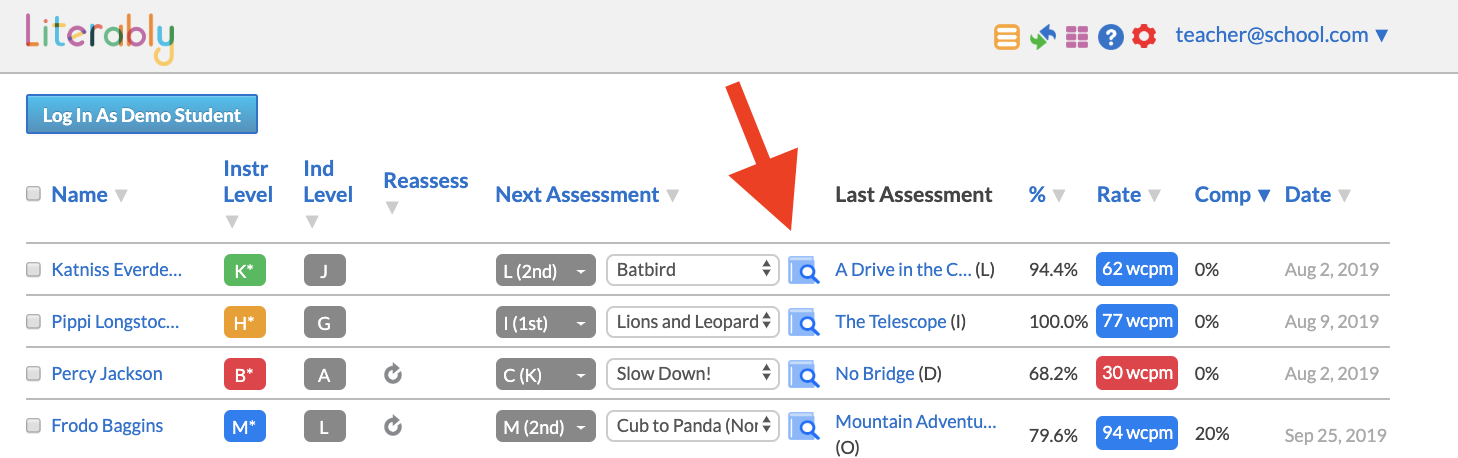Viewport: 1458px width, 458px height.
Task: Open the blue help question mark icon
Action: pos(1111,37)
